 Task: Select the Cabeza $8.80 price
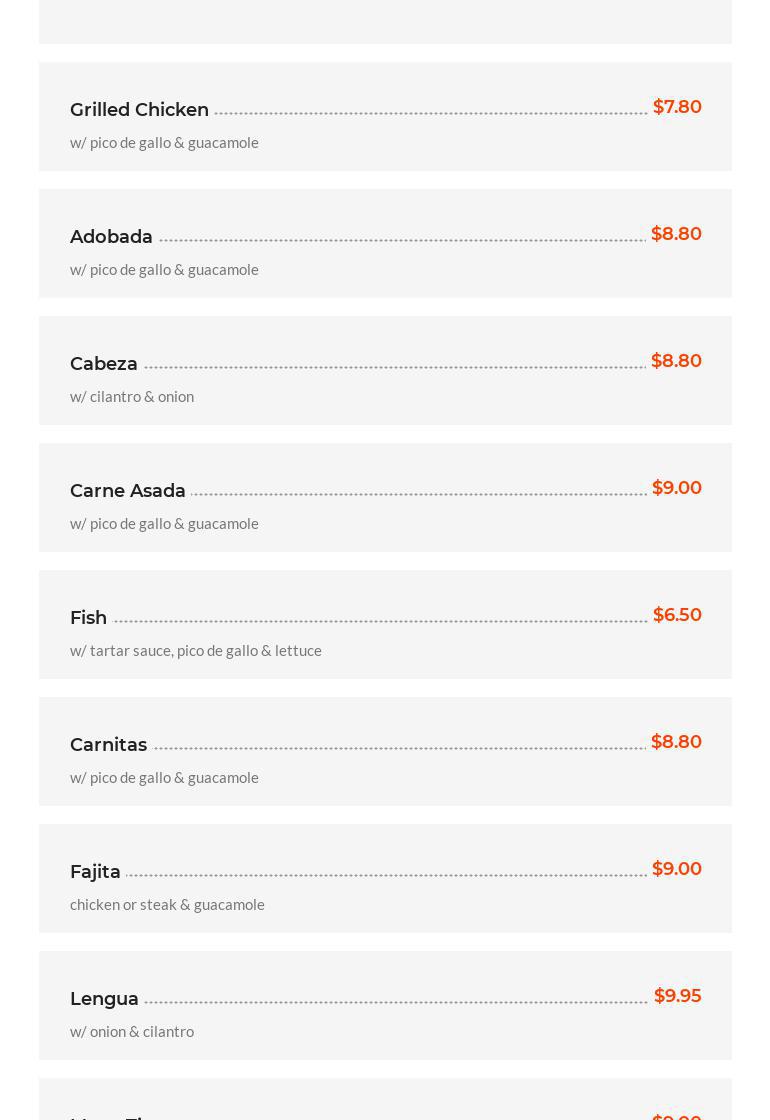point(676,361)
